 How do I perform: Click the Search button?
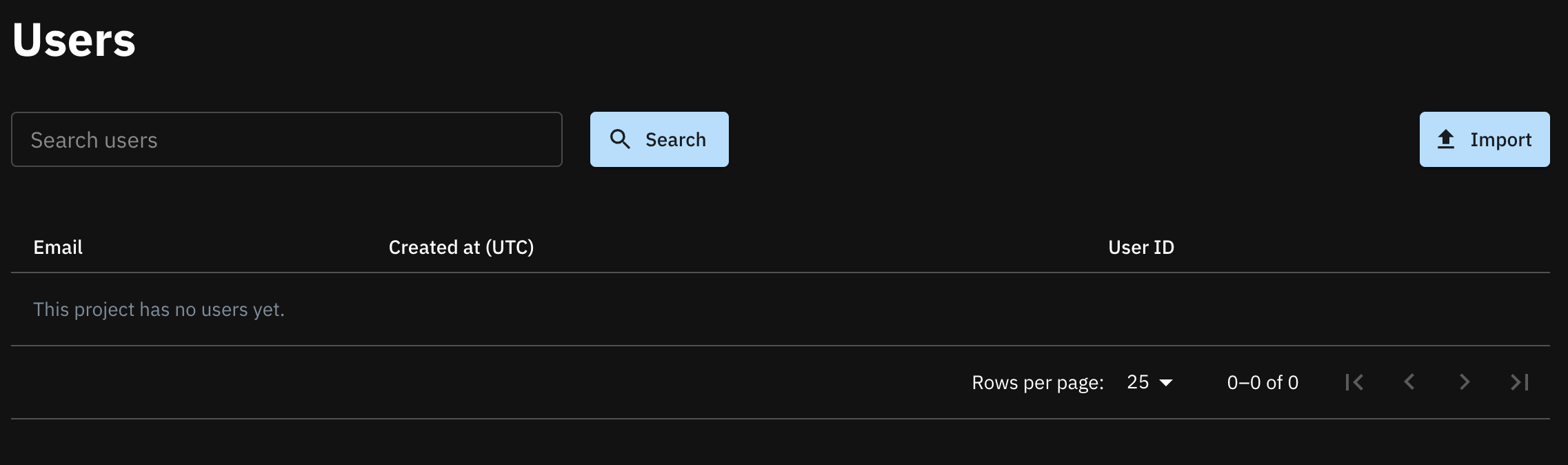tap(659, 139)
